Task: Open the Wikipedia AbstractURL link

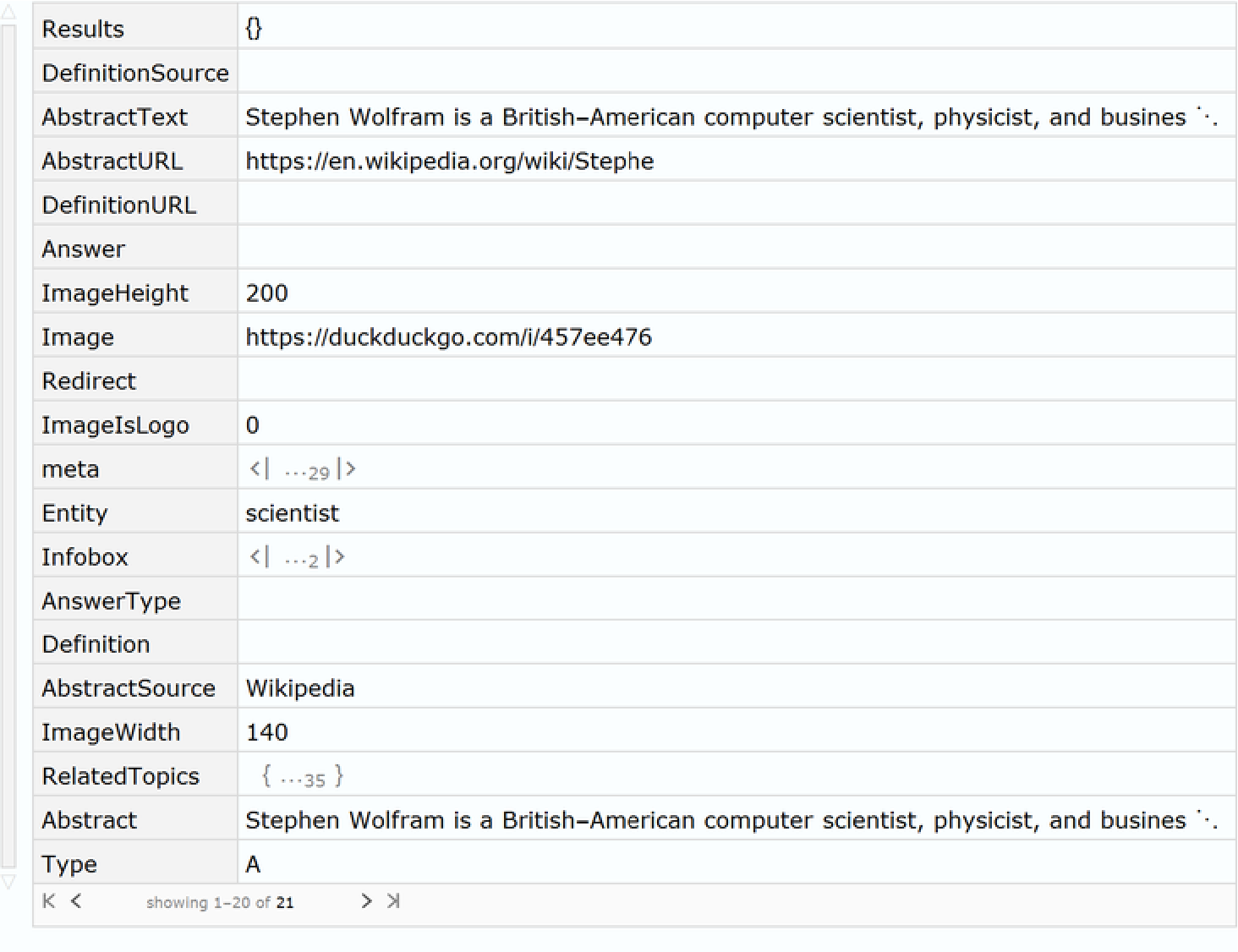Action: [x=449, y=161]
